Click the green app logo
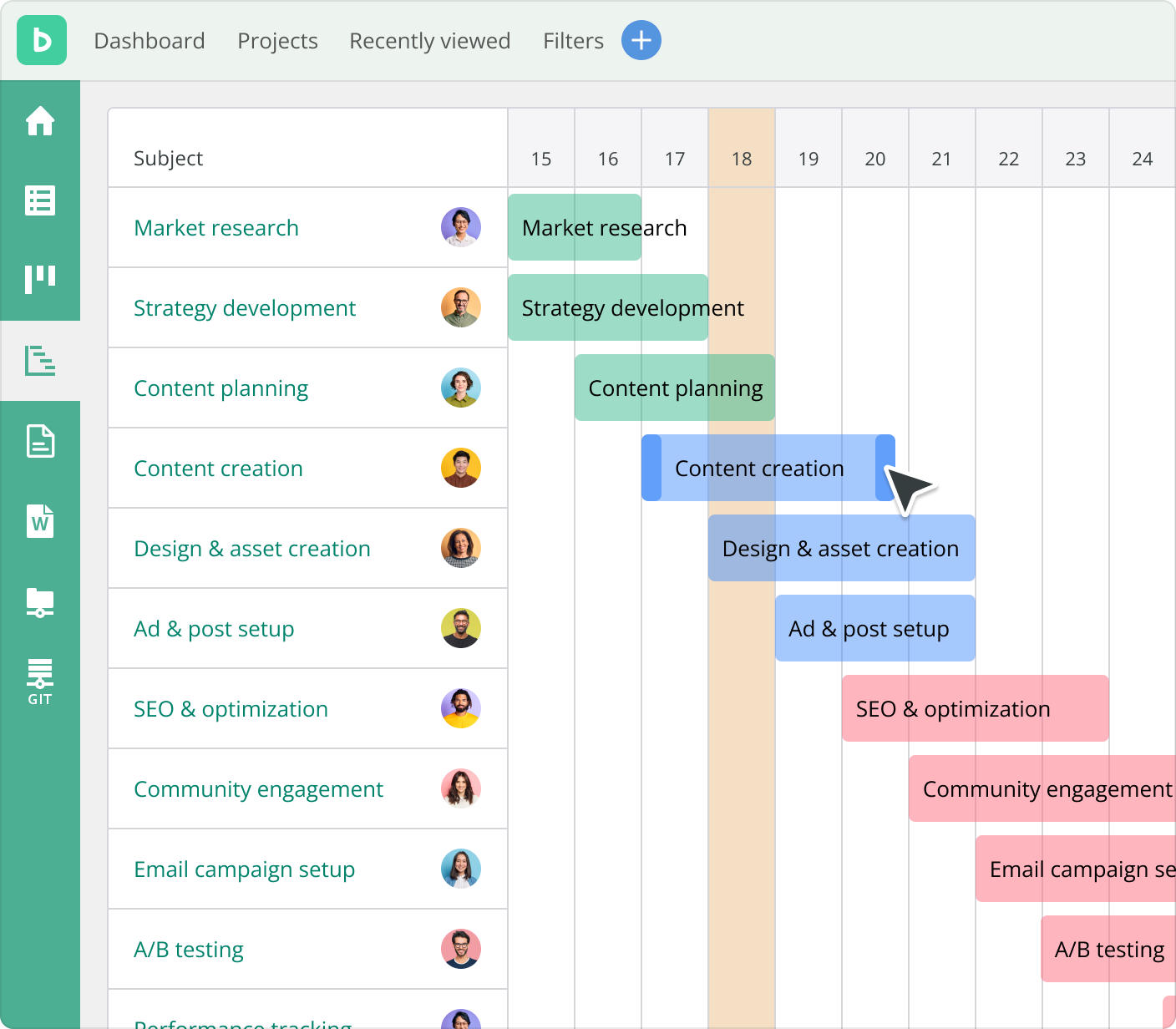The height and width of the screenshot is (1029, 1176). (42, 40)
